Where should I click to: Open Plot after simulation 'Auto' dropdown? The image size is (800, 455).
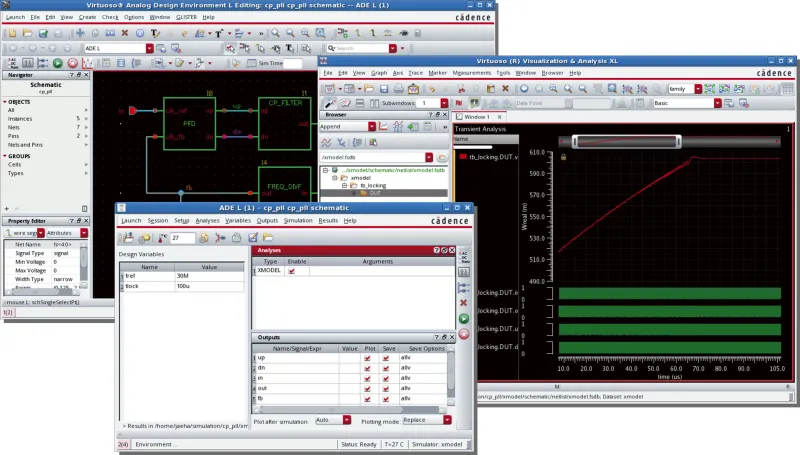pos(347,420)
